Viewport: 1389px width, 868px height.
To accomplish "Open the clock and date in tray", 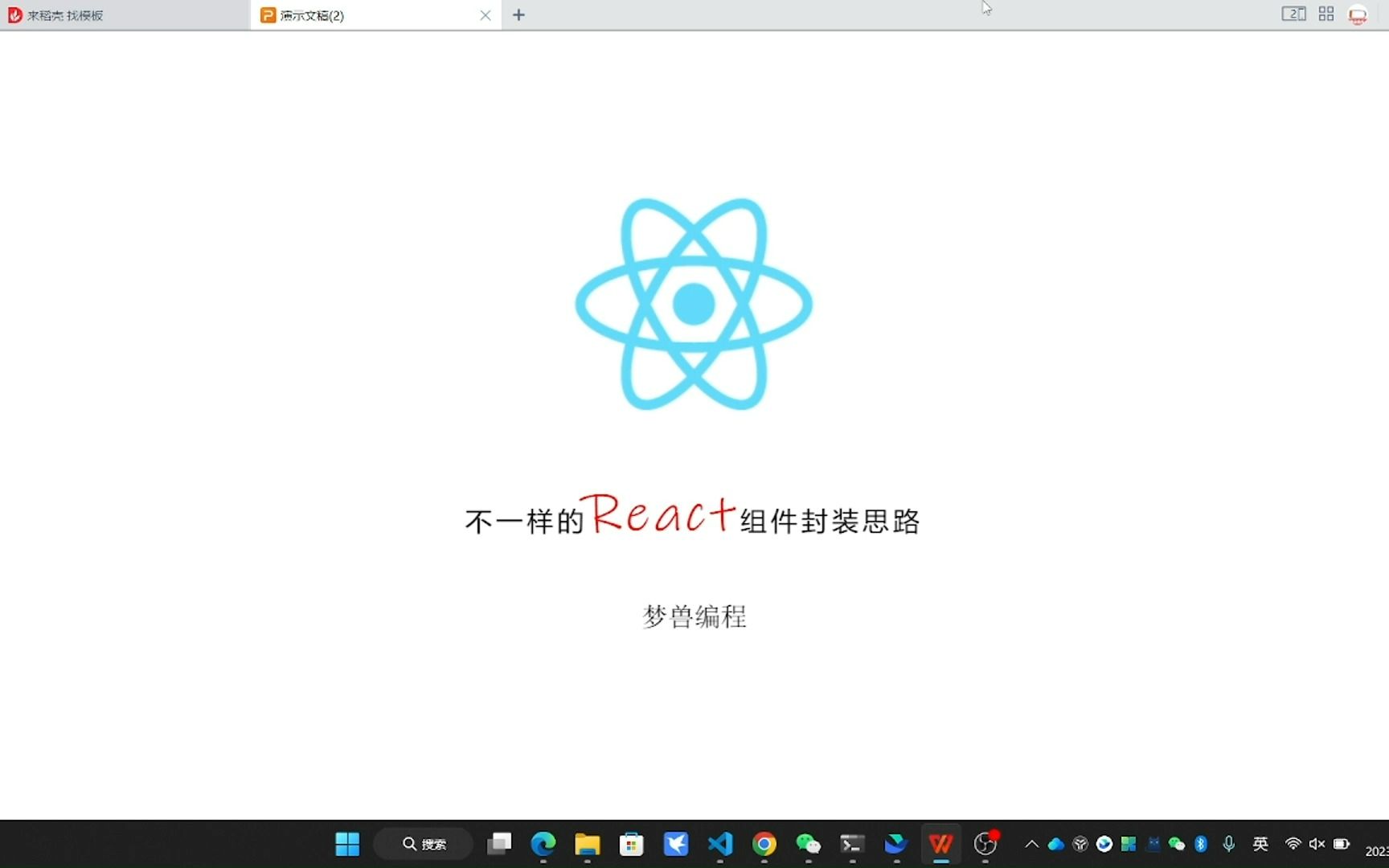I will pyautogui.click(x=1377, y=850).
